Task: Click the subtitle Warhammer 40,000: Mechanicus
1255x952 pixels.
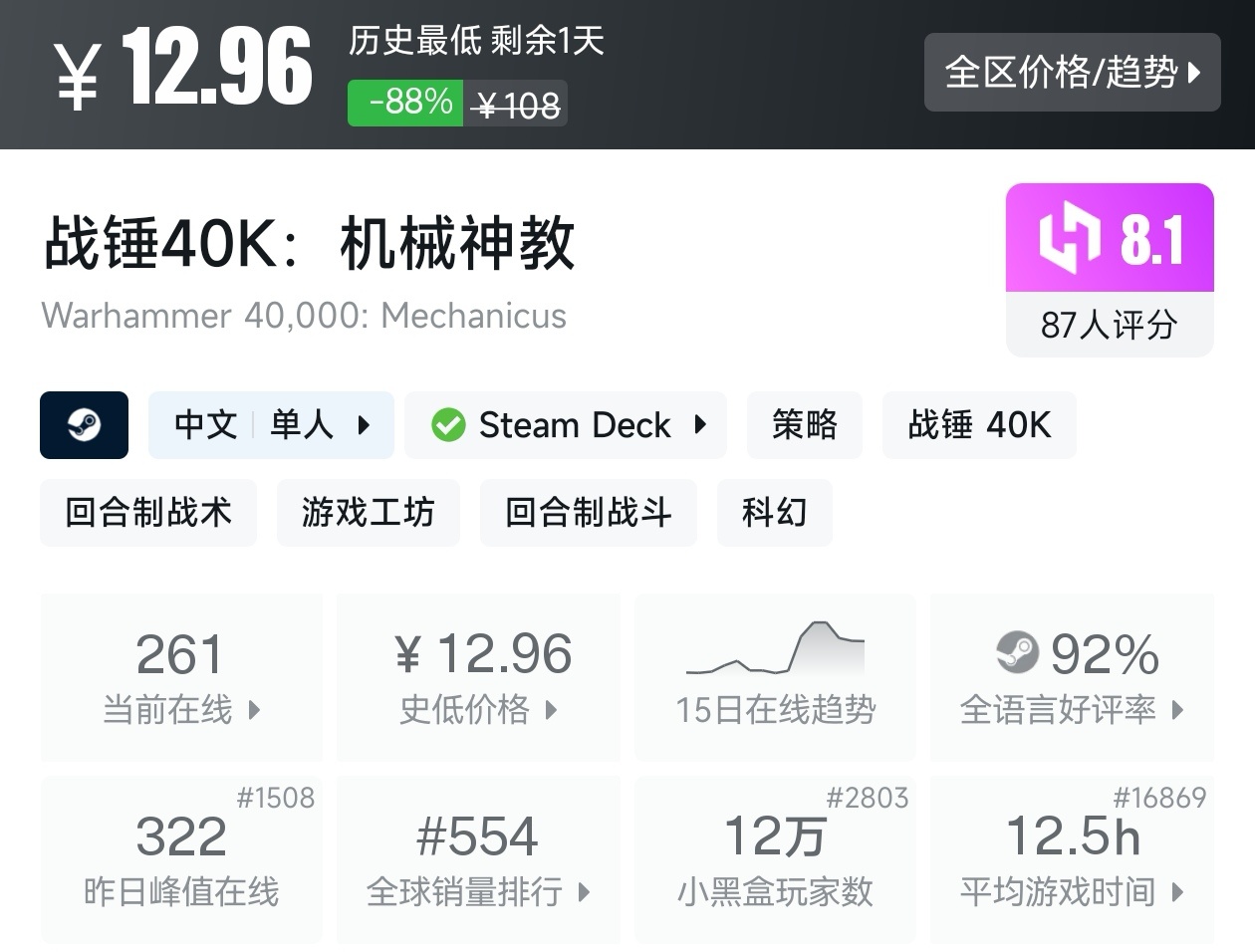Action: click(x=304, y=316)
